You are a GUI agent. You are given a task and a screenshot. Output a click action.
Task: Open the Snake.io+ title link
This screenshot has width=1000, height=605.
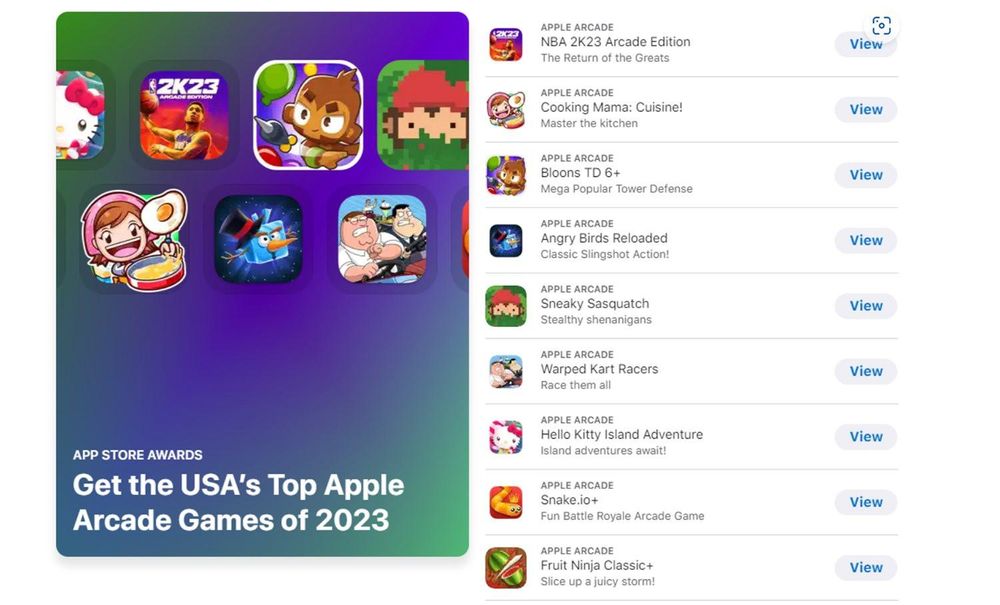pyautogui.click(x=570, y=500)
